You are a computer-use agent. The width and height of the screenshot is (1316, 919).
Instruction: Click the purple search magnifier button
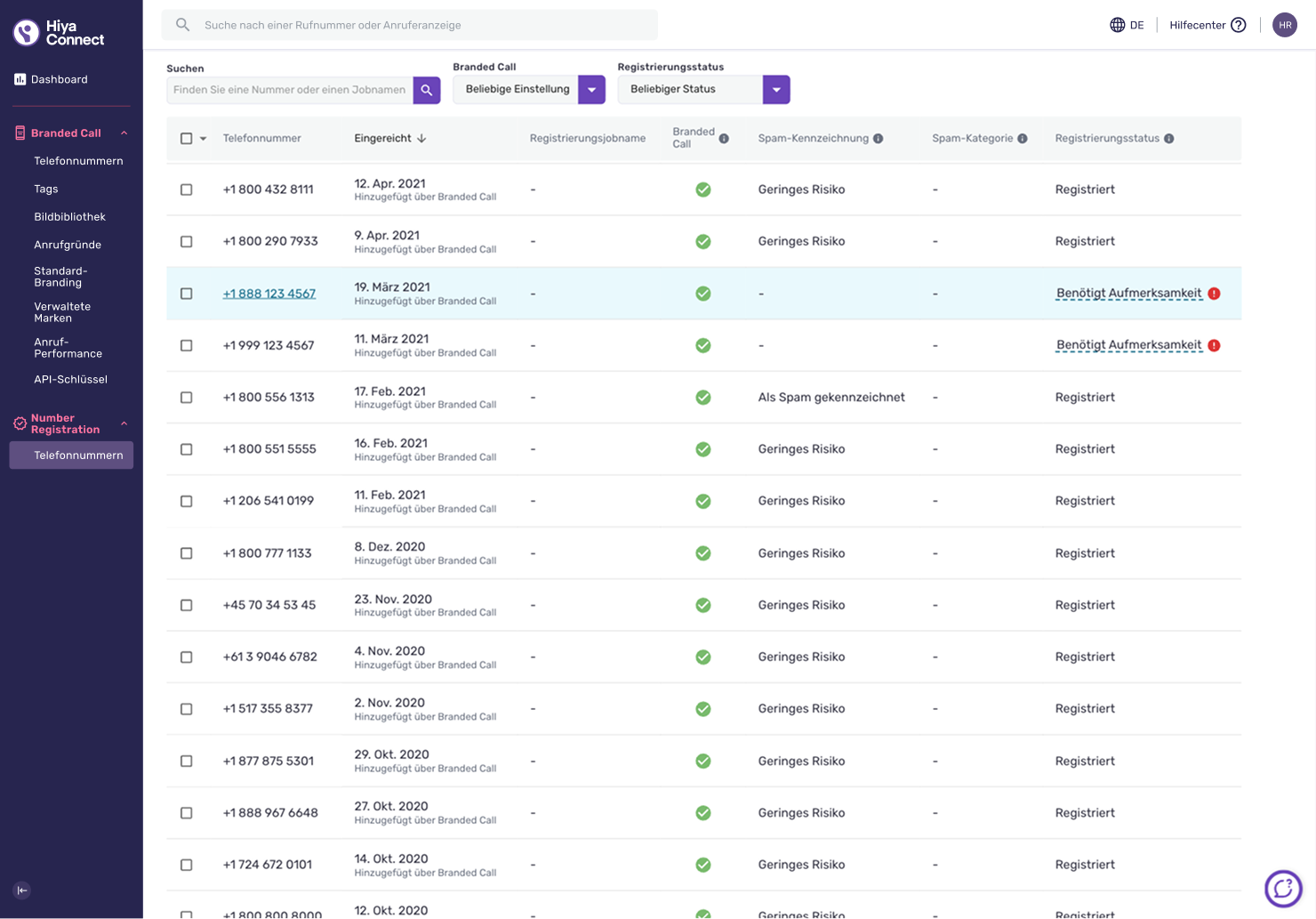427,90
